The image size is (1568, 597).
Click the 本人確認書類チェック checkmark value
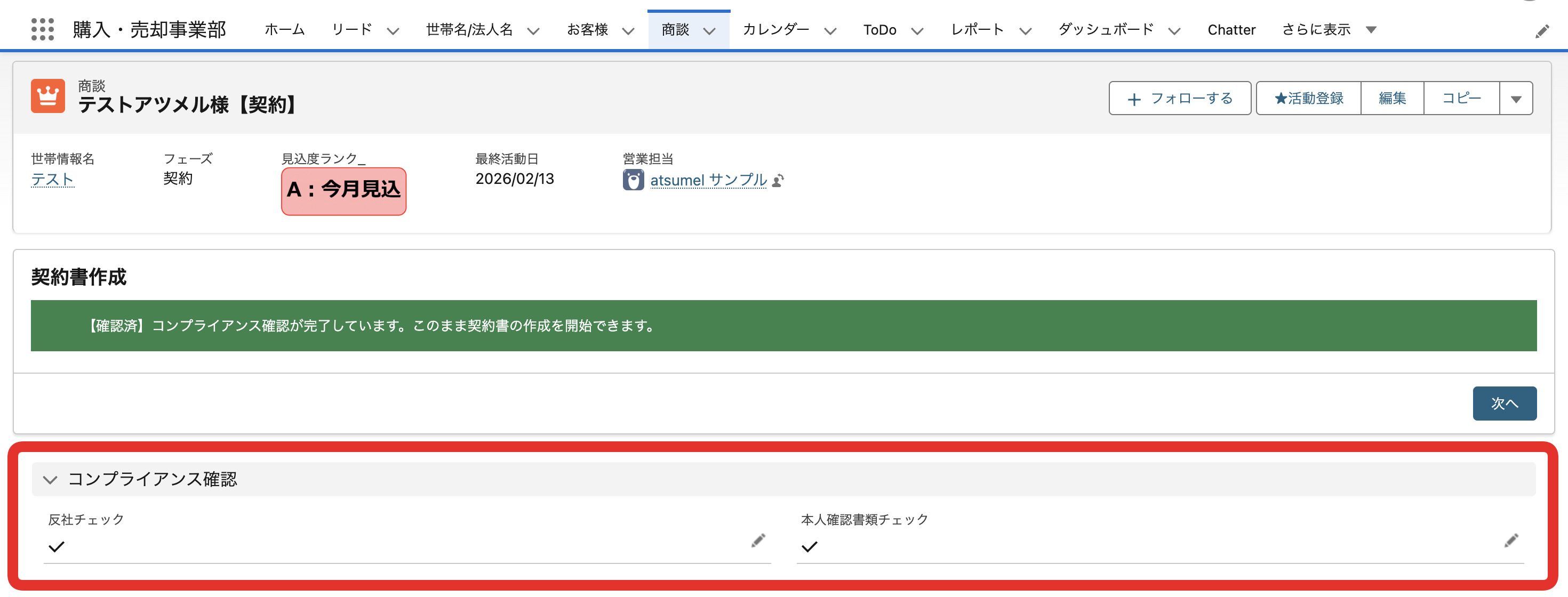point(809,546)
